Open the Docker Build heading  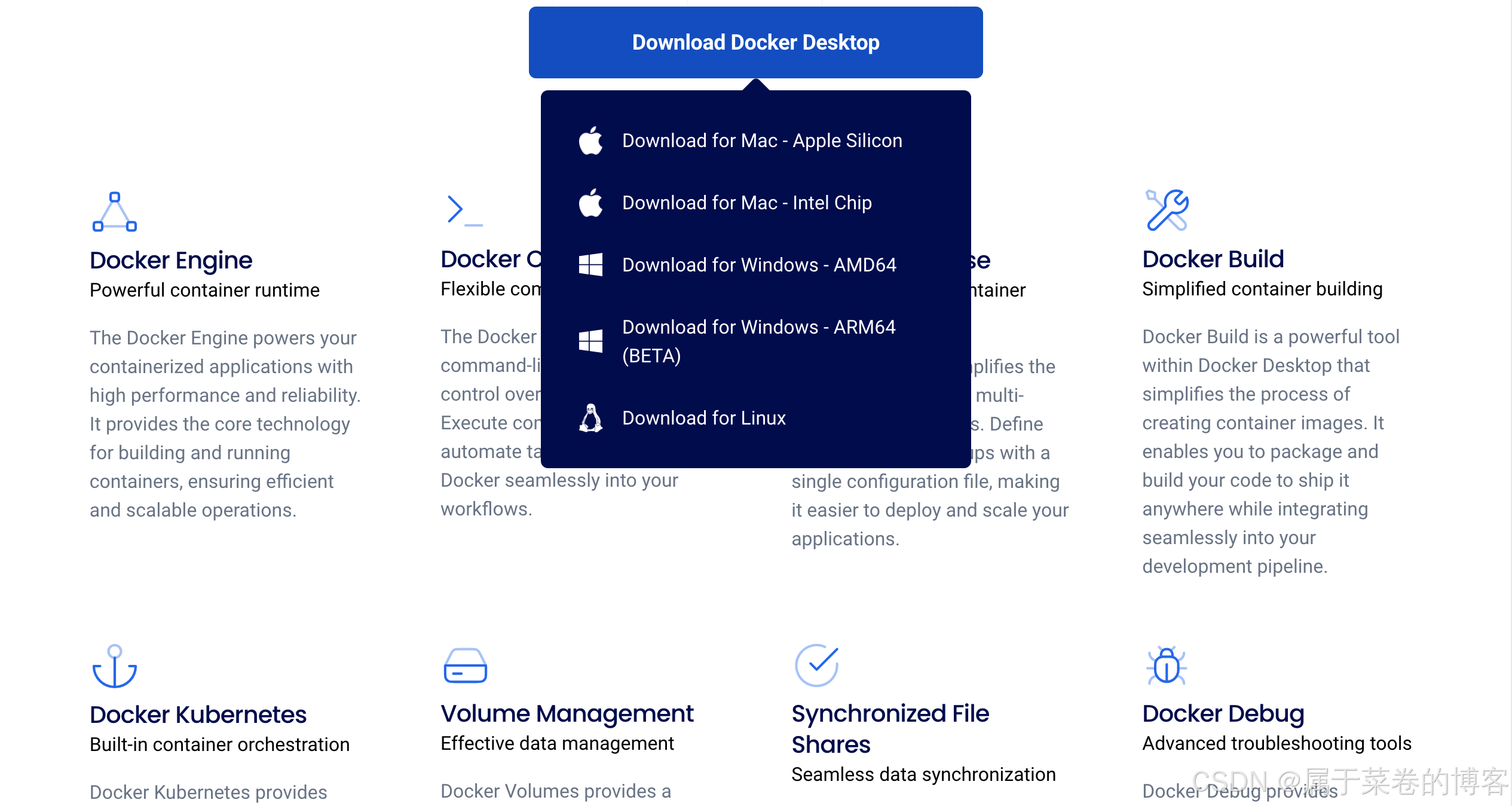1213,259
